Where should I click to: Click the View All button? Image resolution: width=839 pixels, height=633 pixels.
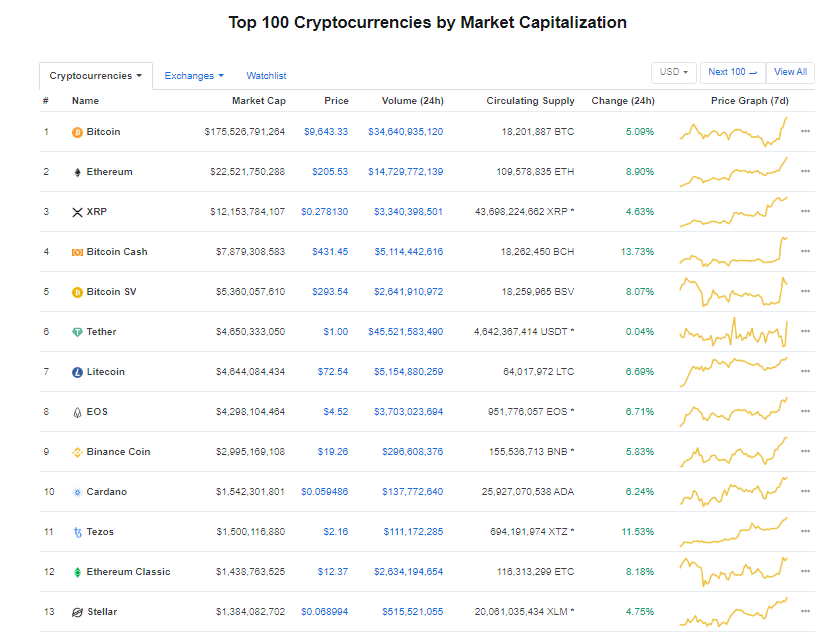pyautogui.click(x=790, y=72)
